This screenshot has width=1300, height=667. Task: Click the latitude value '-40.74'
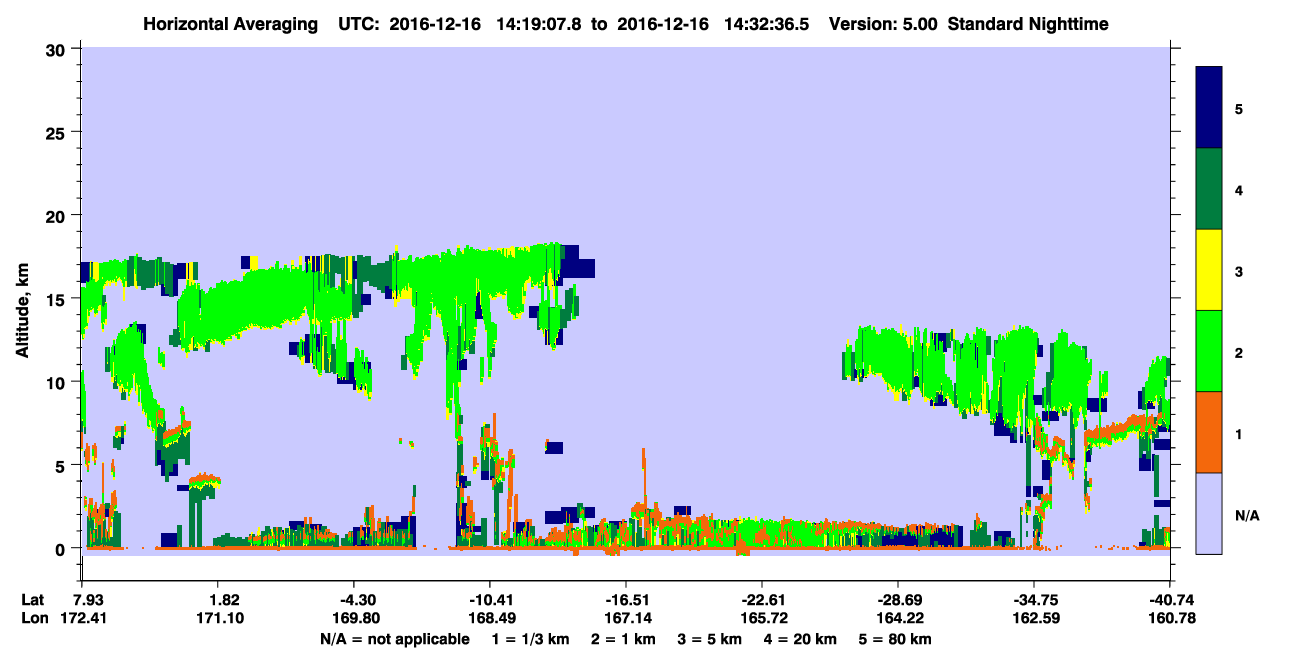[1171, 600]
